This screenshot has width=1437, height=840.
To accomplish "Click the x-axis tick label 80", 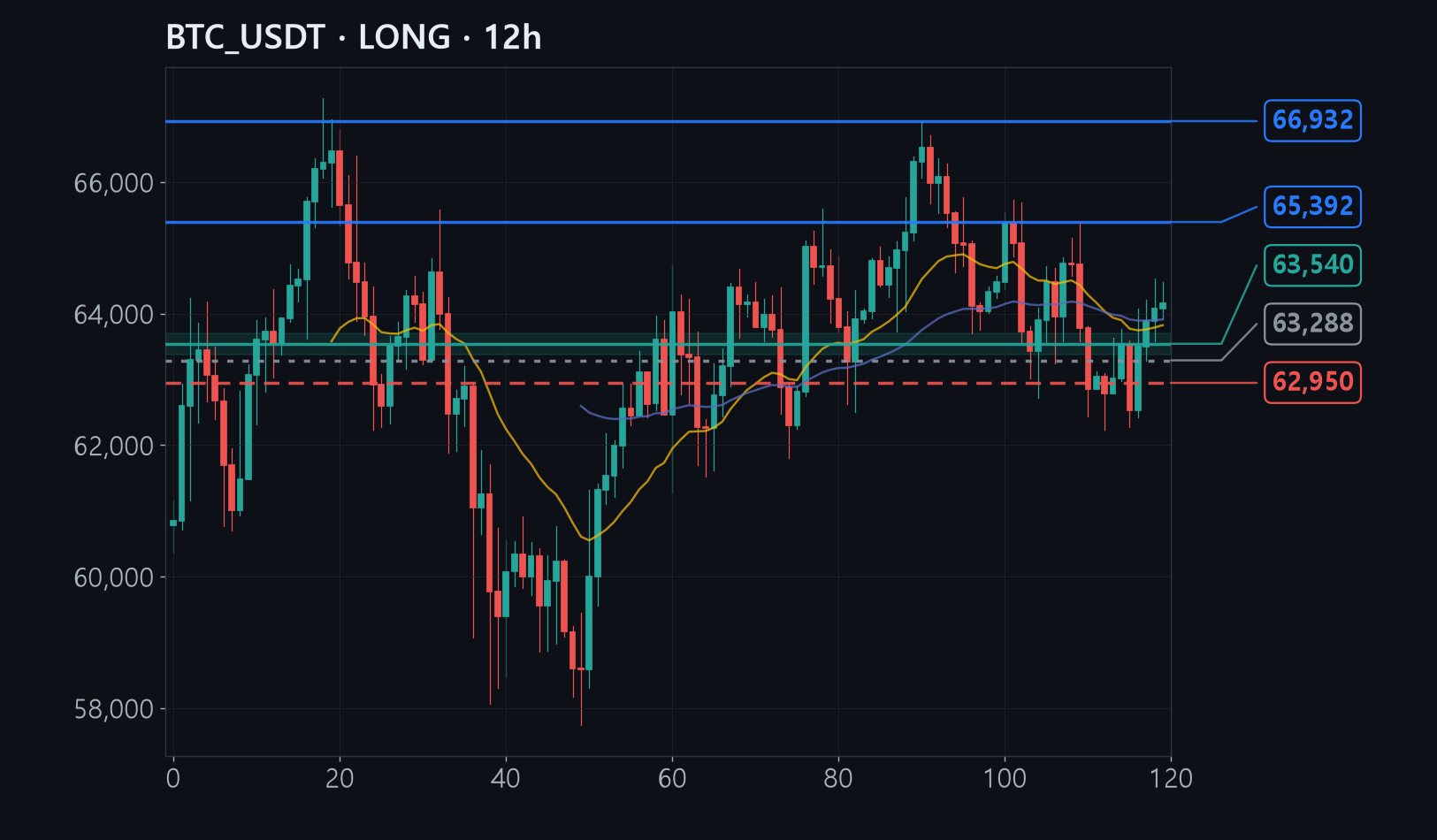I will click(x=838, y=778).
